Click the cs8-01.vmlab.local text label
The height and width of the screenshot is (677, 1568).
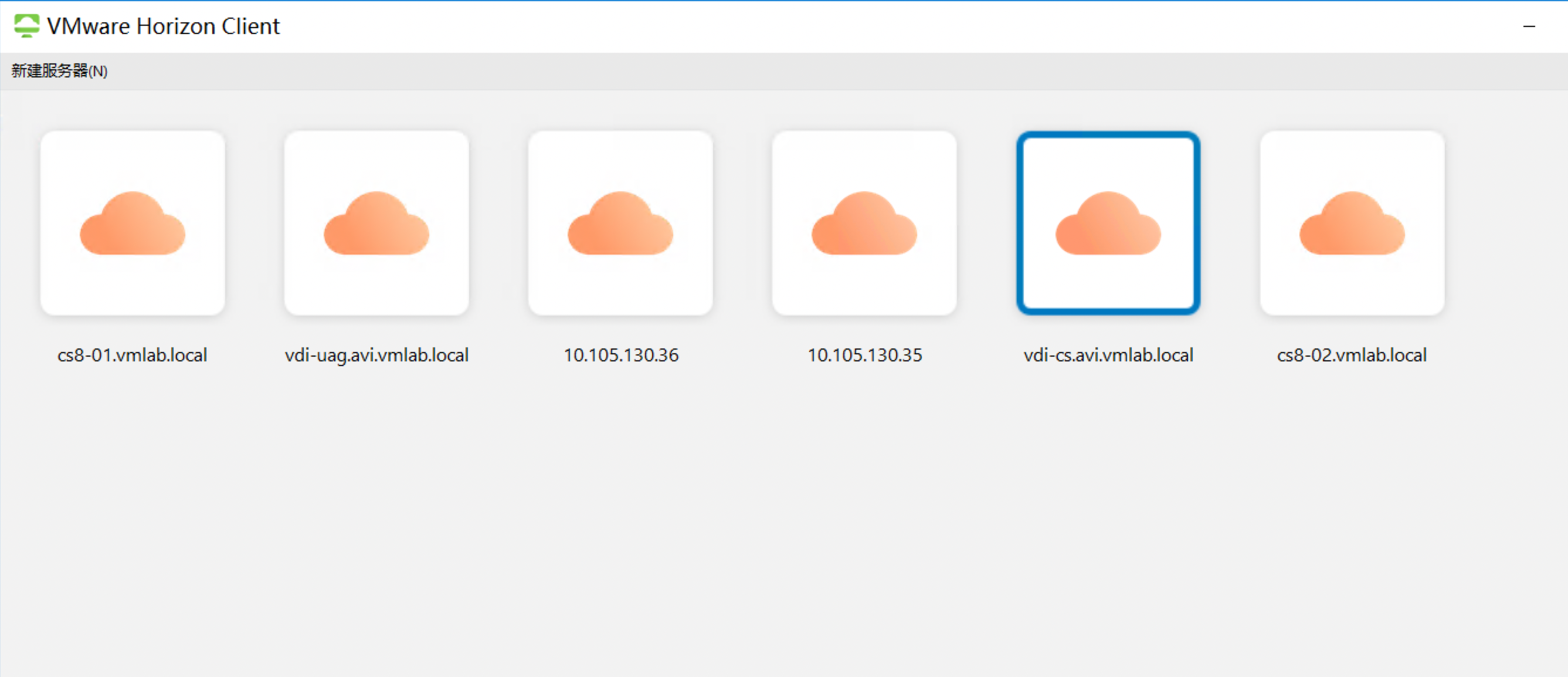coord(132,355)
